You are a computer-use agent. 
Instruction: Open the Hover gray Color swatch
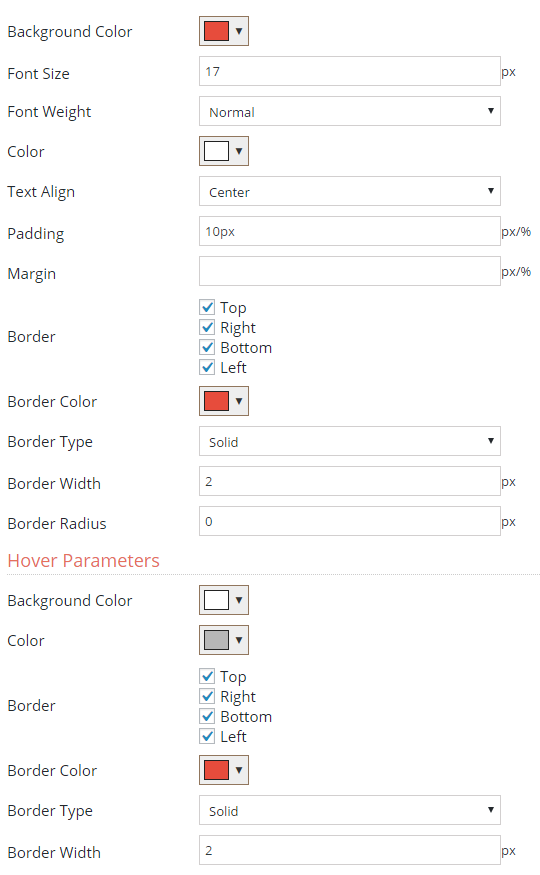[224, 640]
